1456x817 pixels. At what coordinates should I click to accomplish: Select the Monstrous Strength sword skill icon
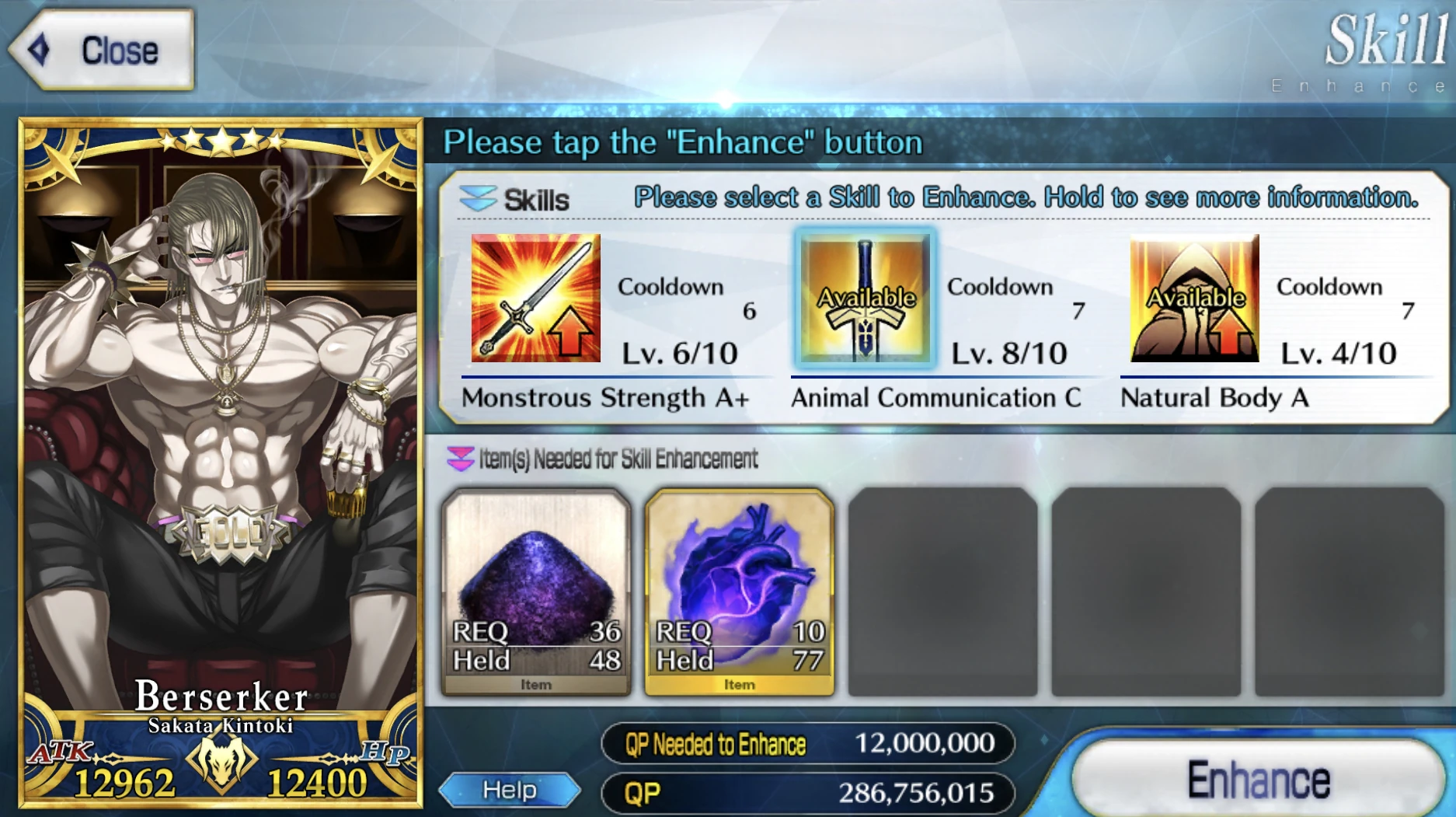(535, 298)
